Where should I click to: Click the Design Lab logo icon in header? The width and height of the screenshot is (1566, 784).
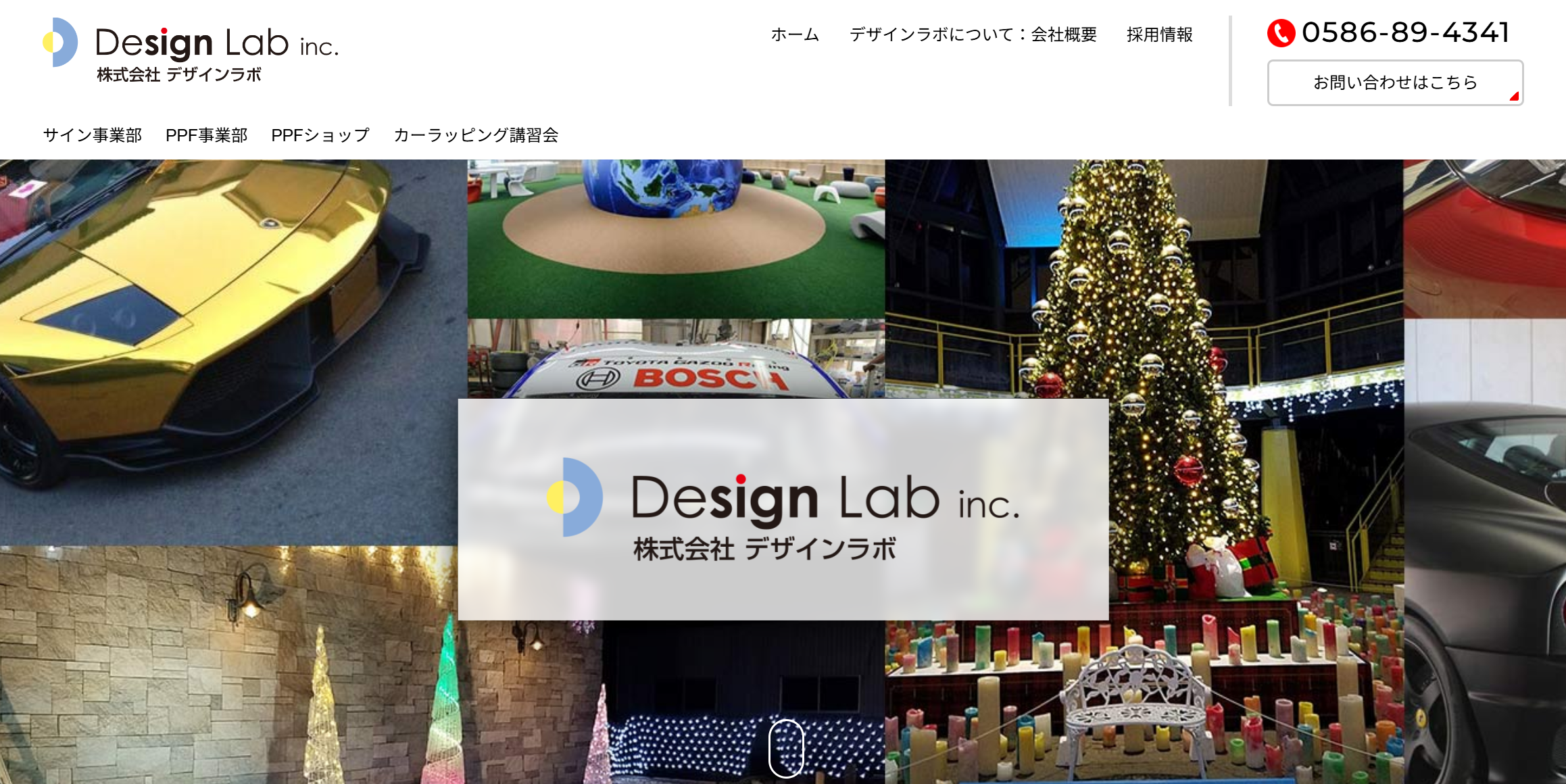click(60, 42)
